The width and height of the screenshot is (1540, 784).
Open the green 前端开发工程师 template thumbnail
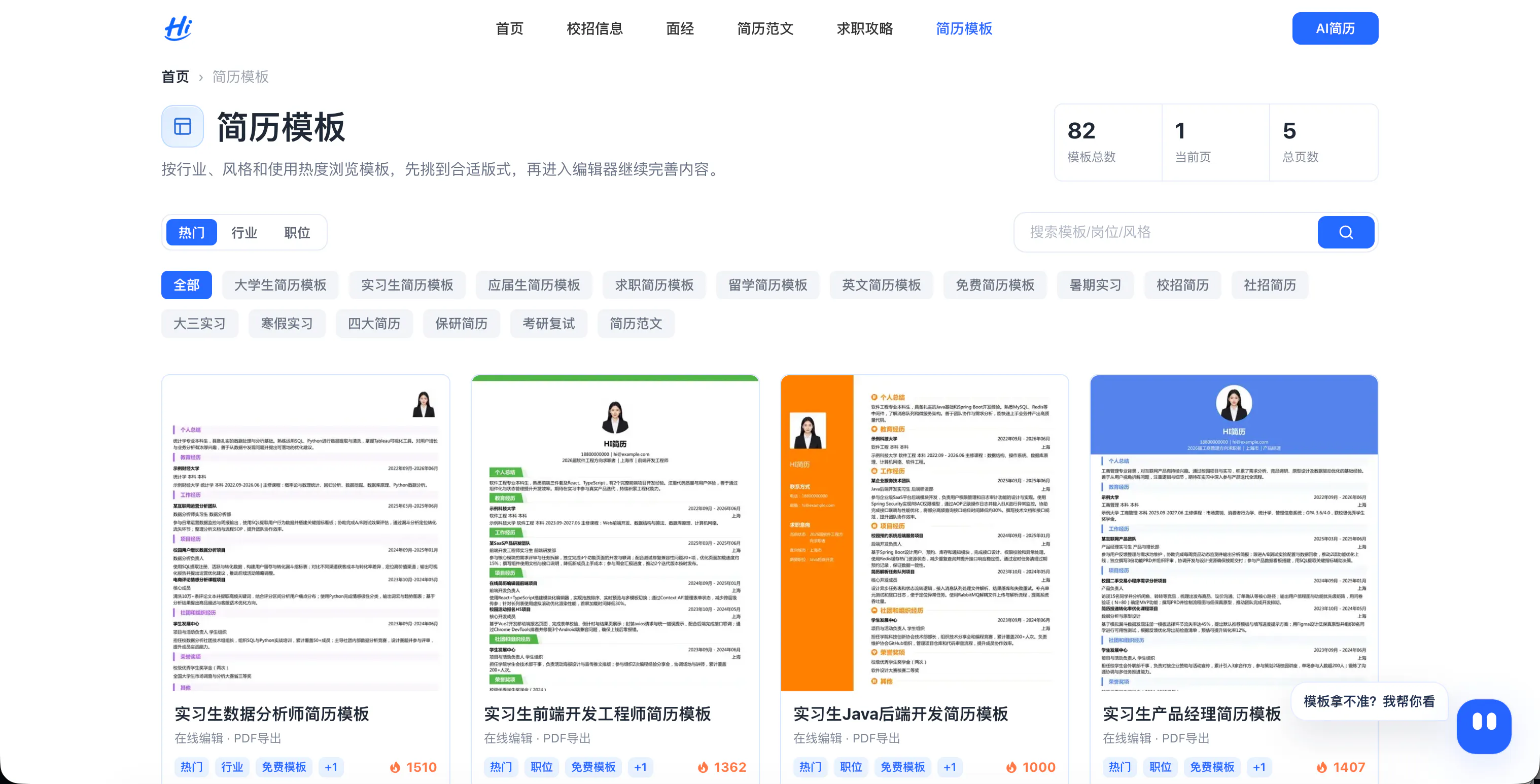pos(615,533)
